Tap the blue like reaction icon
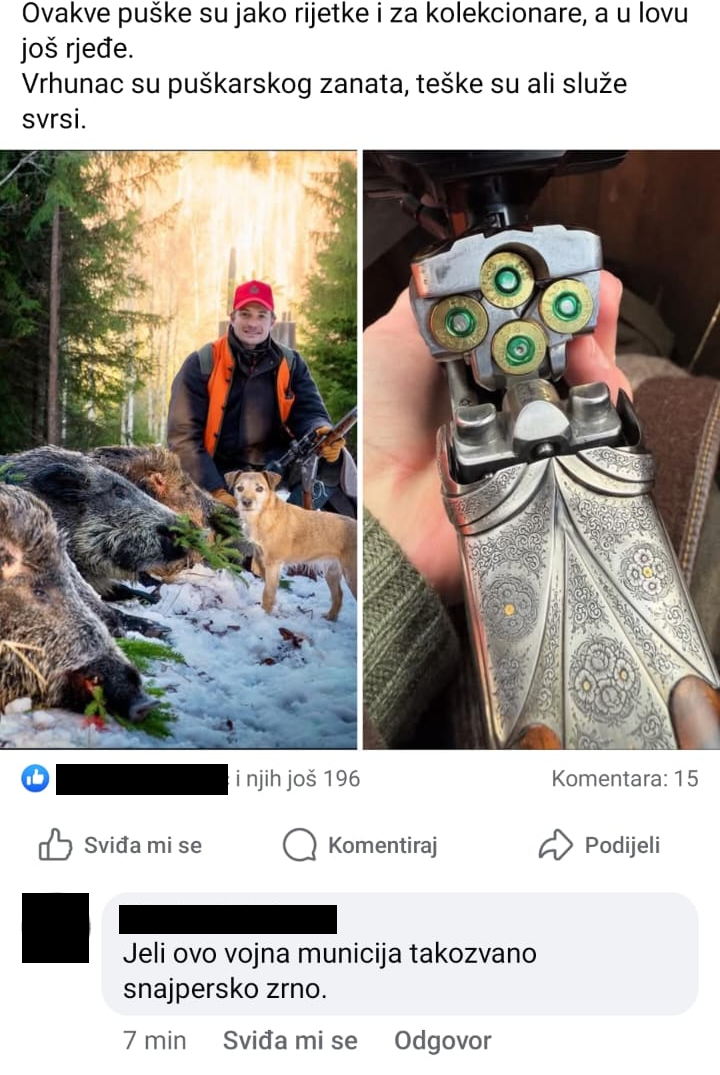The width and height of the screenshot is (720, 1075). coord(35,779)
